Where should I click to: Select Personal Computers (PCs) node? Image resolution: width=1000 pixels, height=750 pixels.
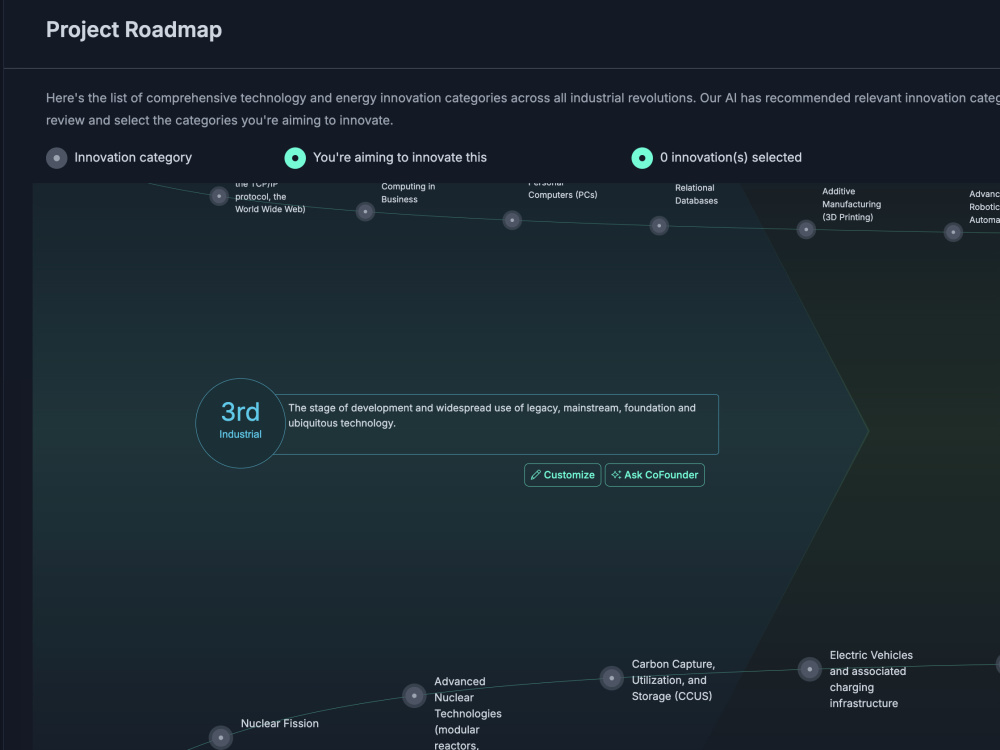pos(512,220)
